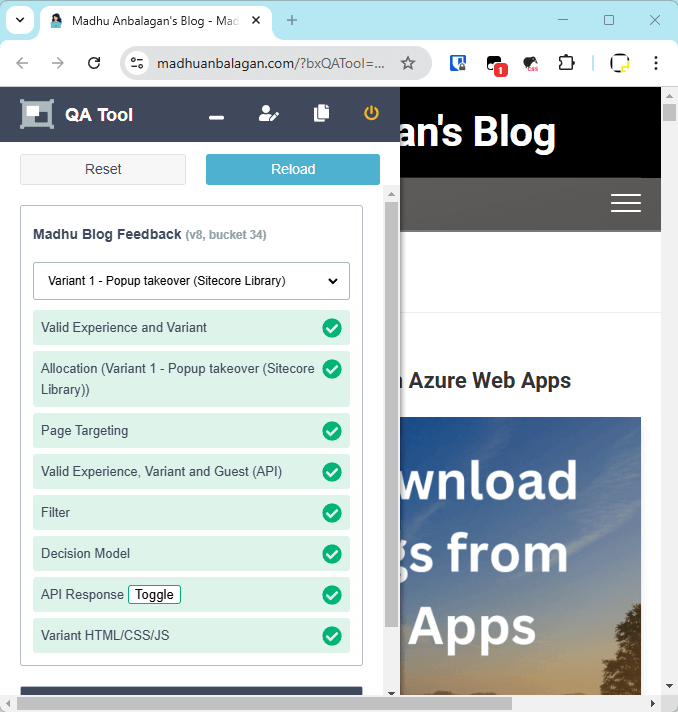The image size is (678, 712).
Task: Open the blue shield extension icon
Action: [458, 63]
